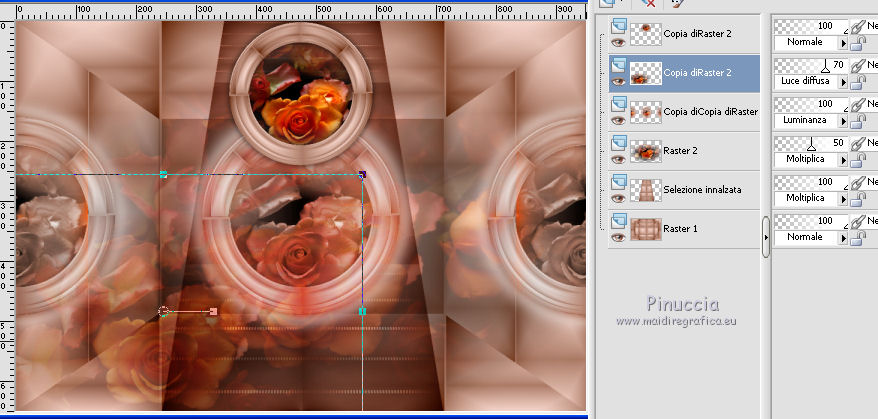Click link chain icon of topmost Copia diRaster 2
Screen dimensions: 878x419
pos(857,27)
